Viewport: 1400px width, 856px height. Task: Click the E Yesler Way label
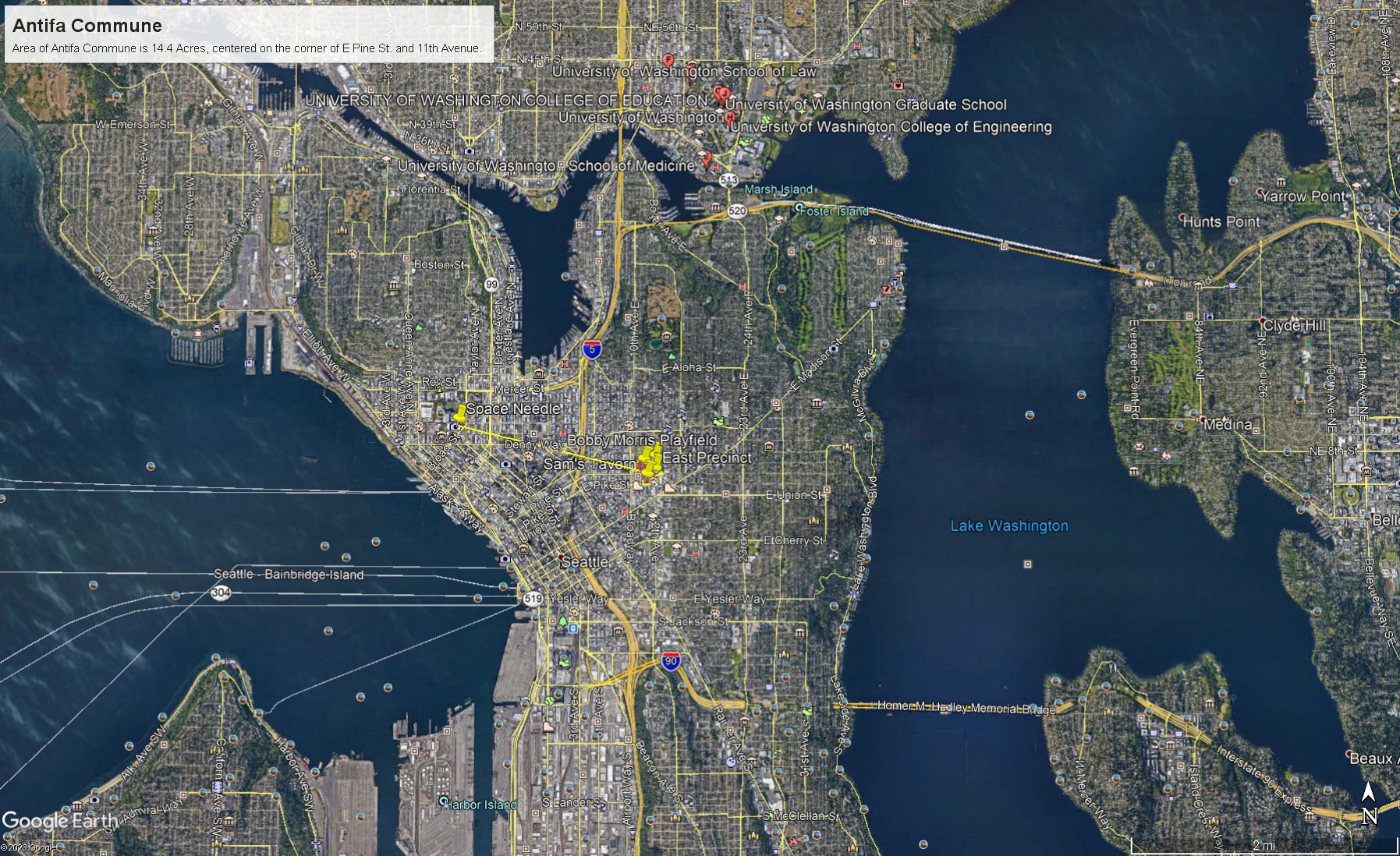pos(730,599)
